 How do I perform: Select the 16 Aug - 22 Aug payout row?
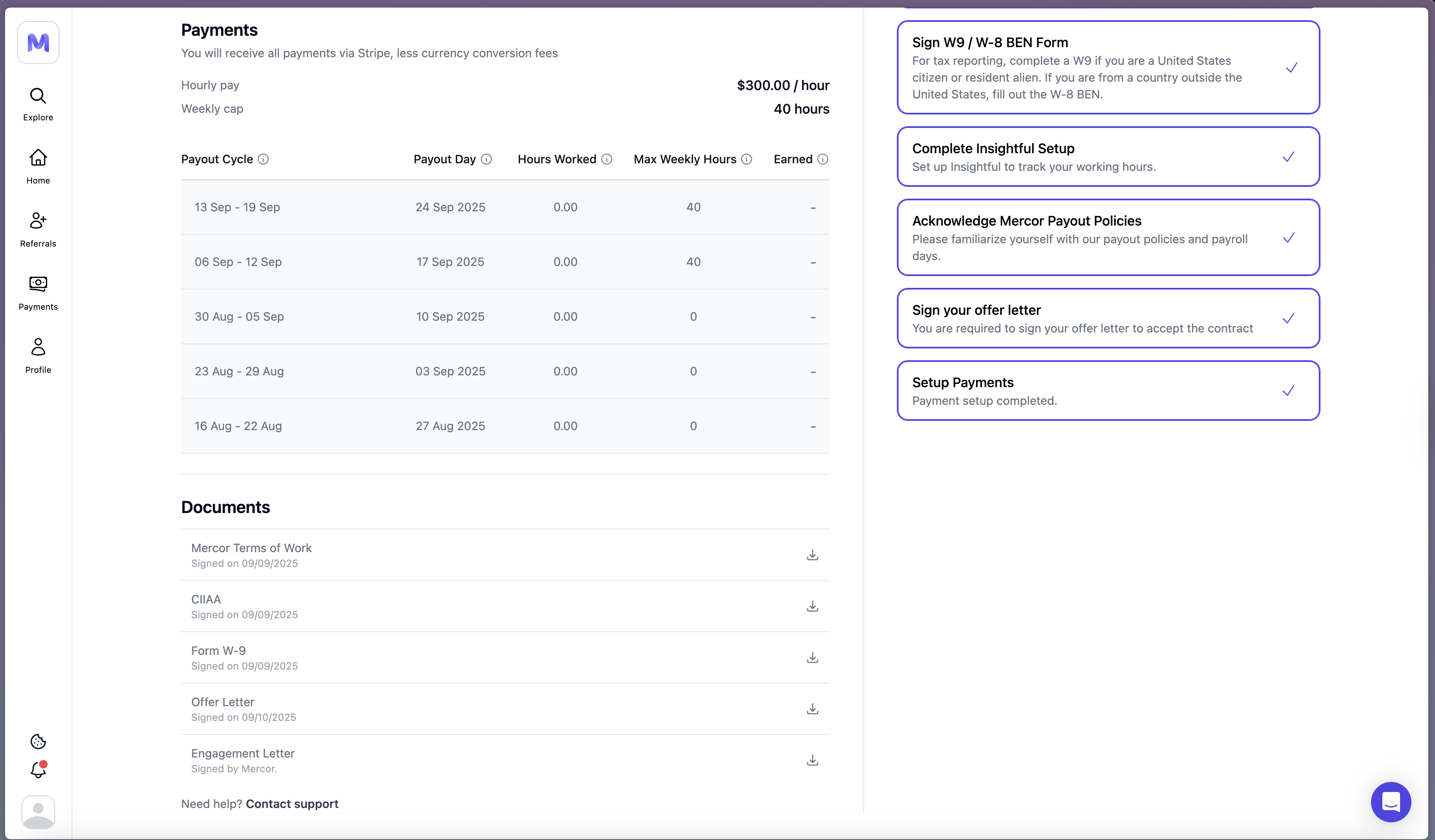[x=505, y=426]
